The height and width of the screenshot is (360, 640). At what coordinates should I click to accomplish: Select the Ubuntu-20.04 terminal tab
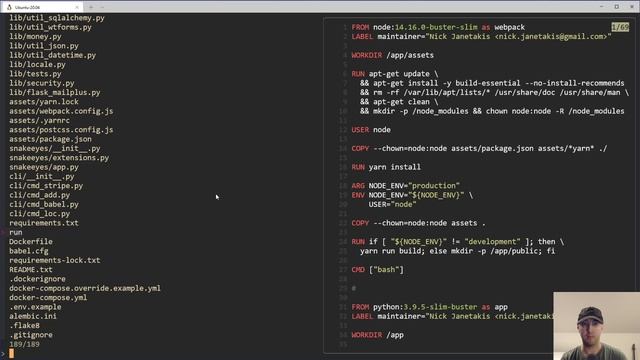tap(41, 7)
